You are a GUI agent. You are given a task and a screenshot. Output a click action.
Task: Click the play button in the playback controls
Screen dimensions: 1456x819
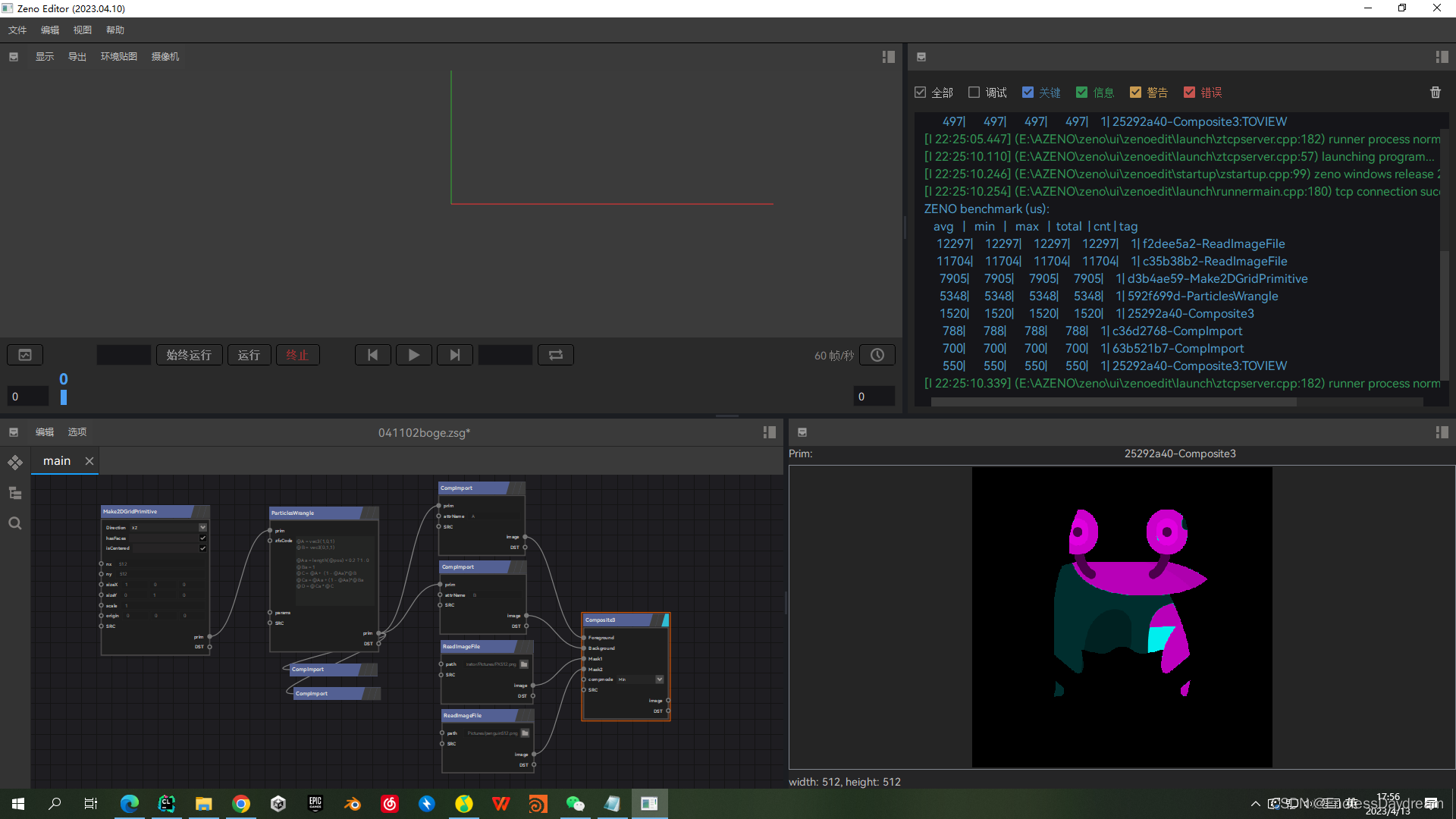(413, 354)
